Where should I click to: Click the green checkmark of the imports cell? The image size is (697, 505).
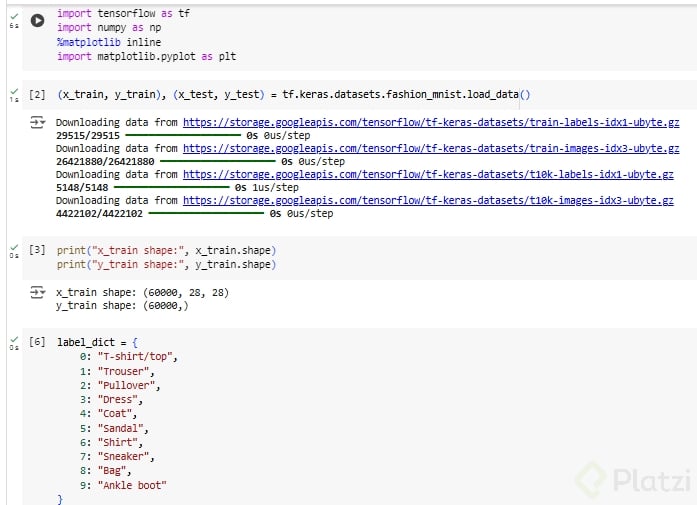13,16
